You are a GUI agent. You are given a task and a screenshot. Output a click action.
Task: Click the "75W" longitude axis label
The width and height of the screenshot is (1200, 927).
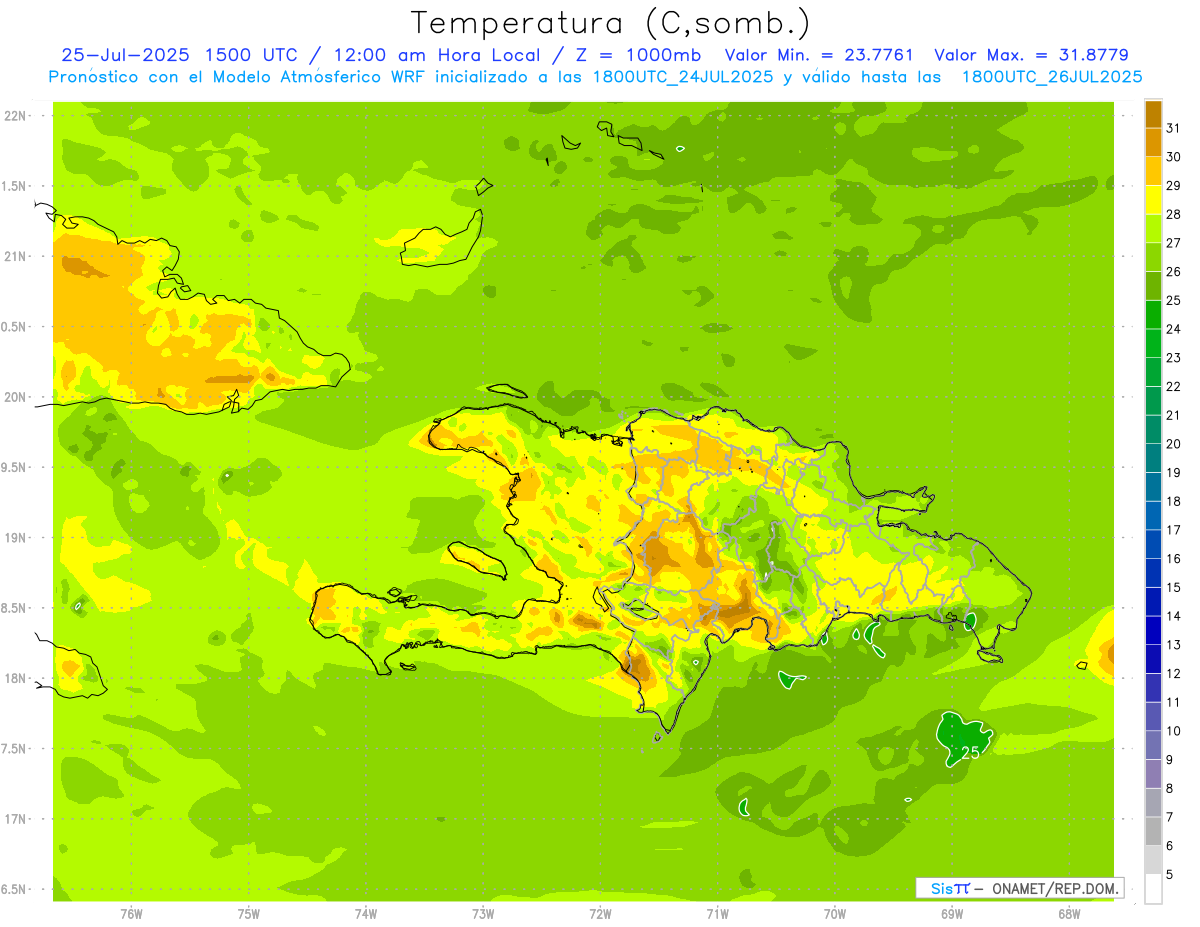point(249,915)
